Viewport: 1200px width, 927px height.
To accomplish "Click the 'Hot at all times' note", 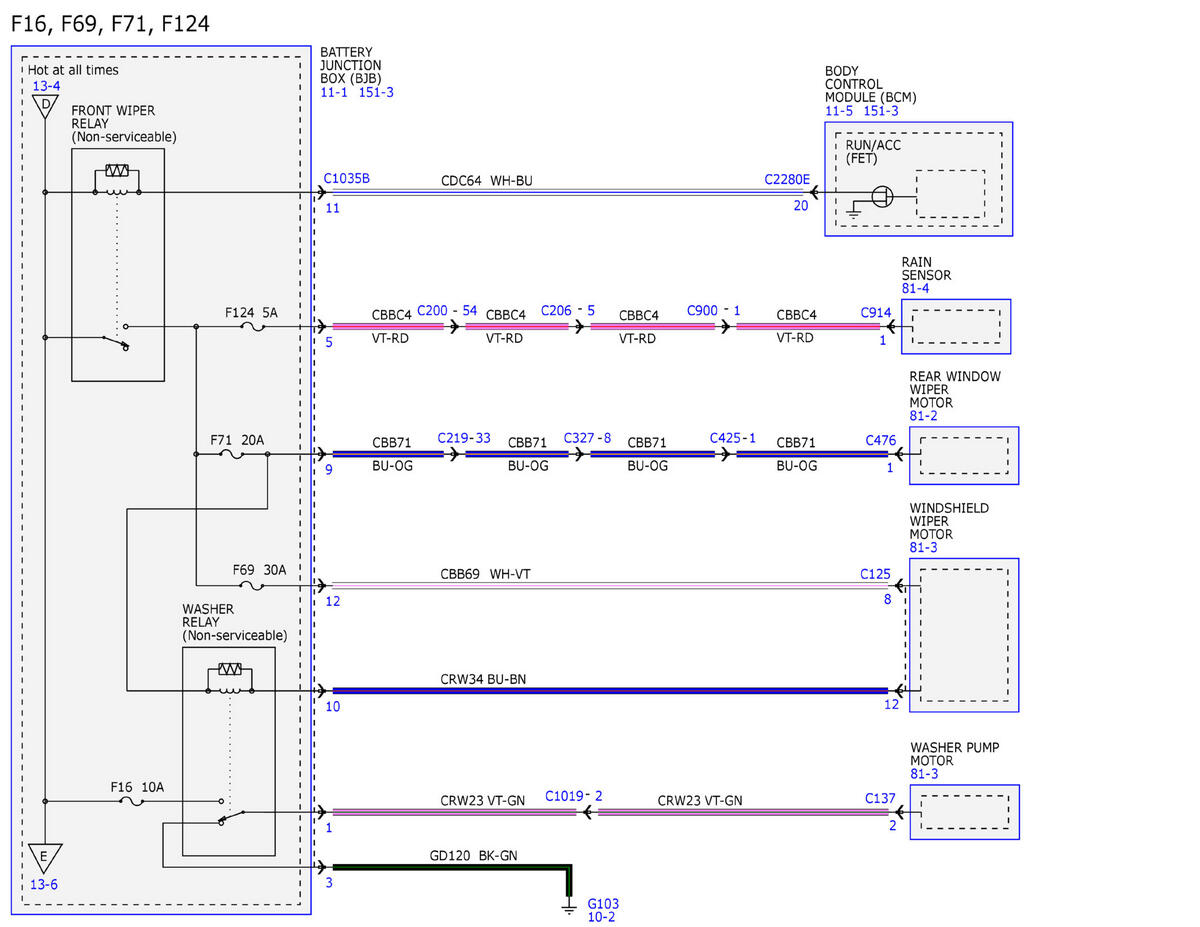I will [x=73, y=71].
